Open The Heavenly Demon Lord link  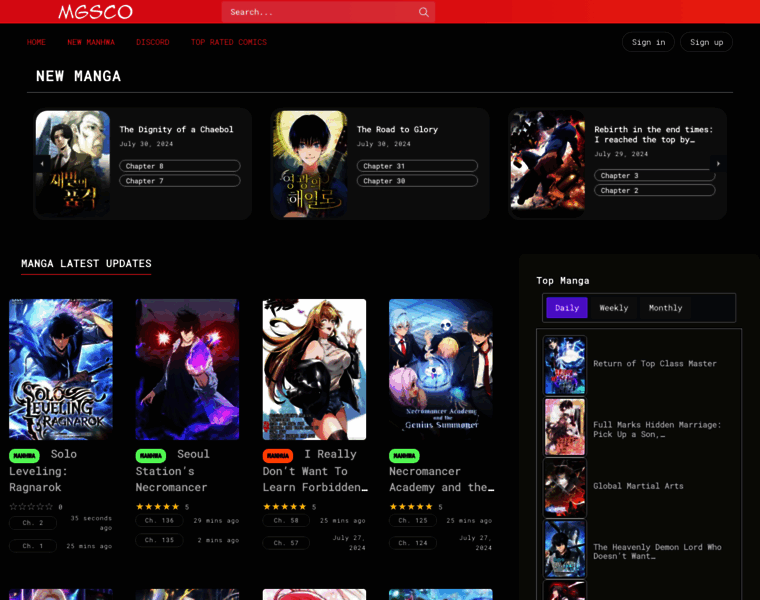point(657,552)
